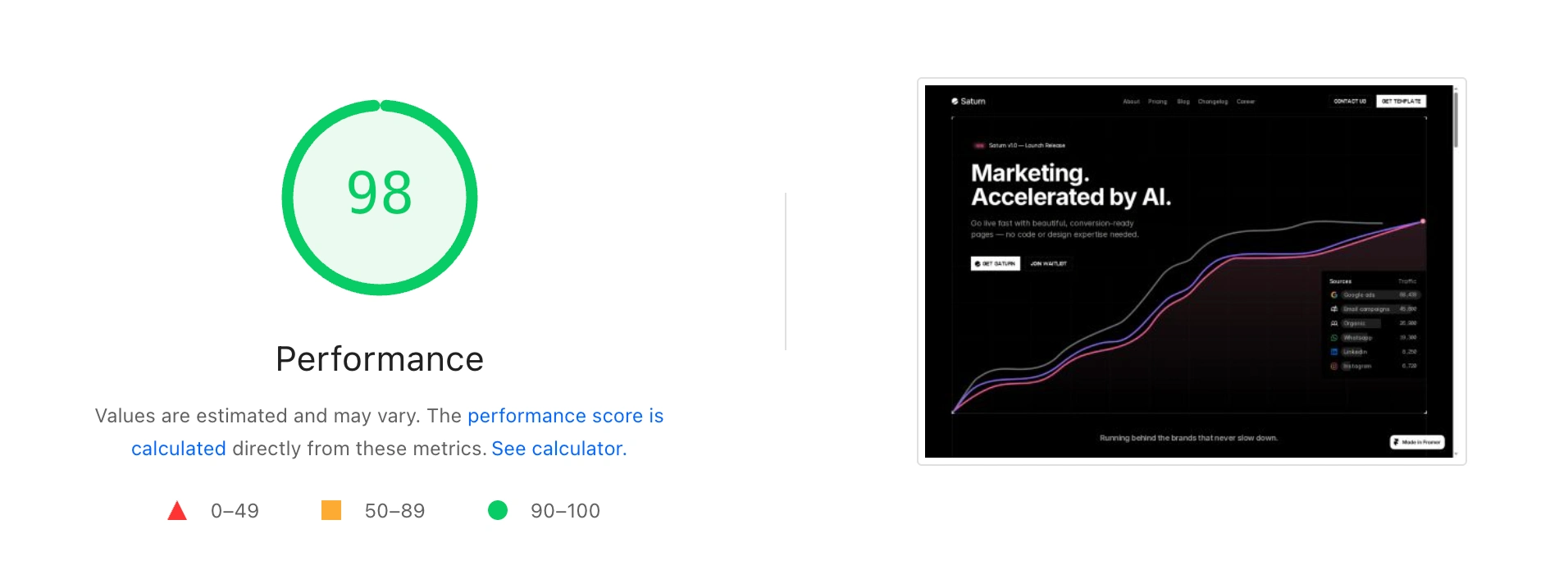Click the scrollbar thumb beside the page screenshot

pyautogui.click(x=1456, y=120)
